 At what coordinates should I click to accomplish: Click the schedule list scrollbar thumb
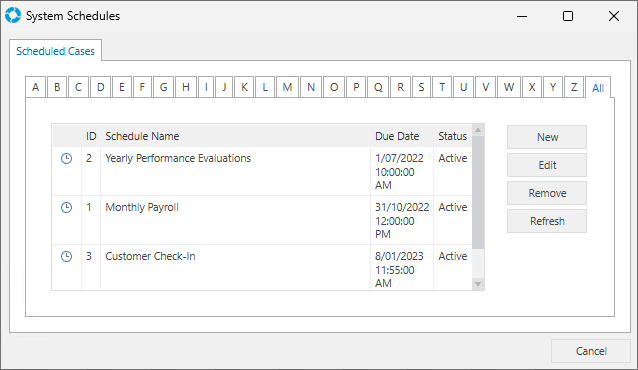point(478,192)
